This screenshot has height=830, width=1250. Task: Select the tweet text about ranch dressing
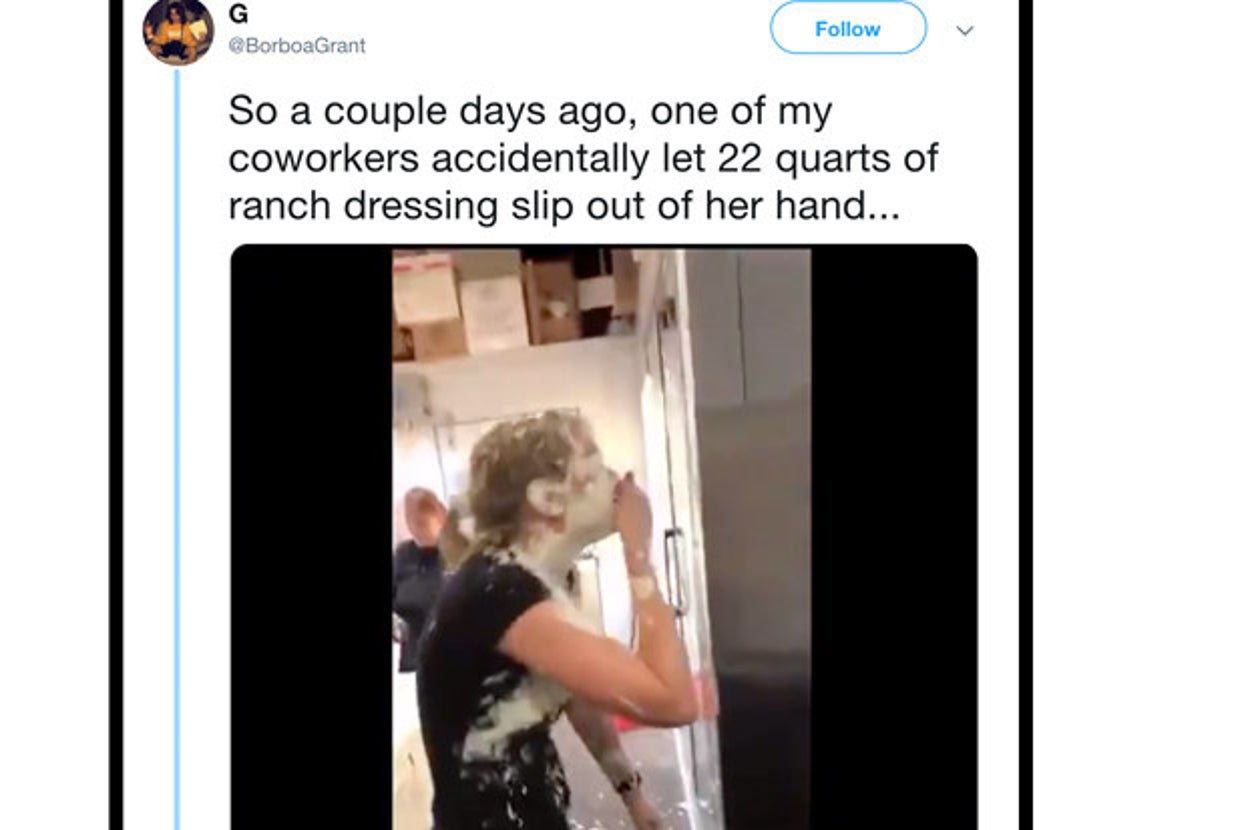(583, 158)
